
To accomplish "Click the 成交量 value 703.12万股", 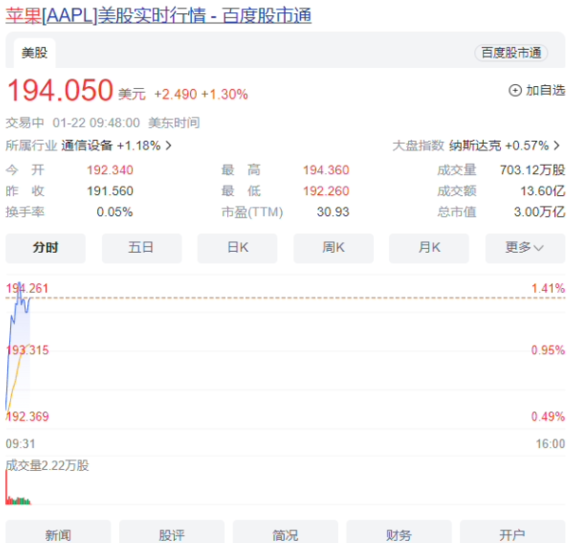I will [532, 170].
